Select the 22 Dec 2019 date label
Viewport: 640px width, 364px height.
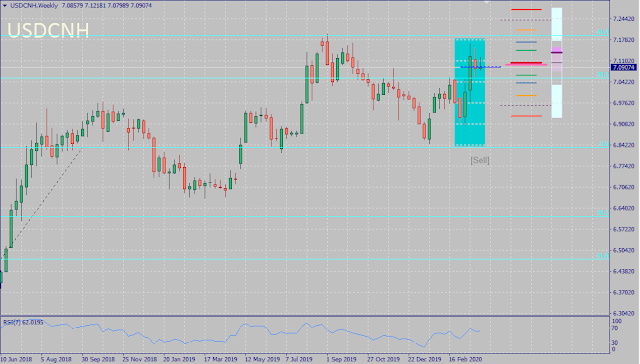(424, 360)
